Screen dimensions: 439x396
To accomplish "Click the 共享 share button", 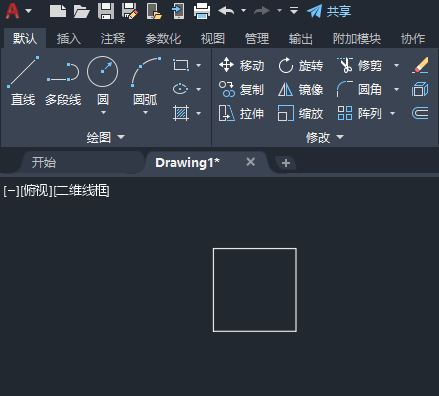I will click(329, 11).
